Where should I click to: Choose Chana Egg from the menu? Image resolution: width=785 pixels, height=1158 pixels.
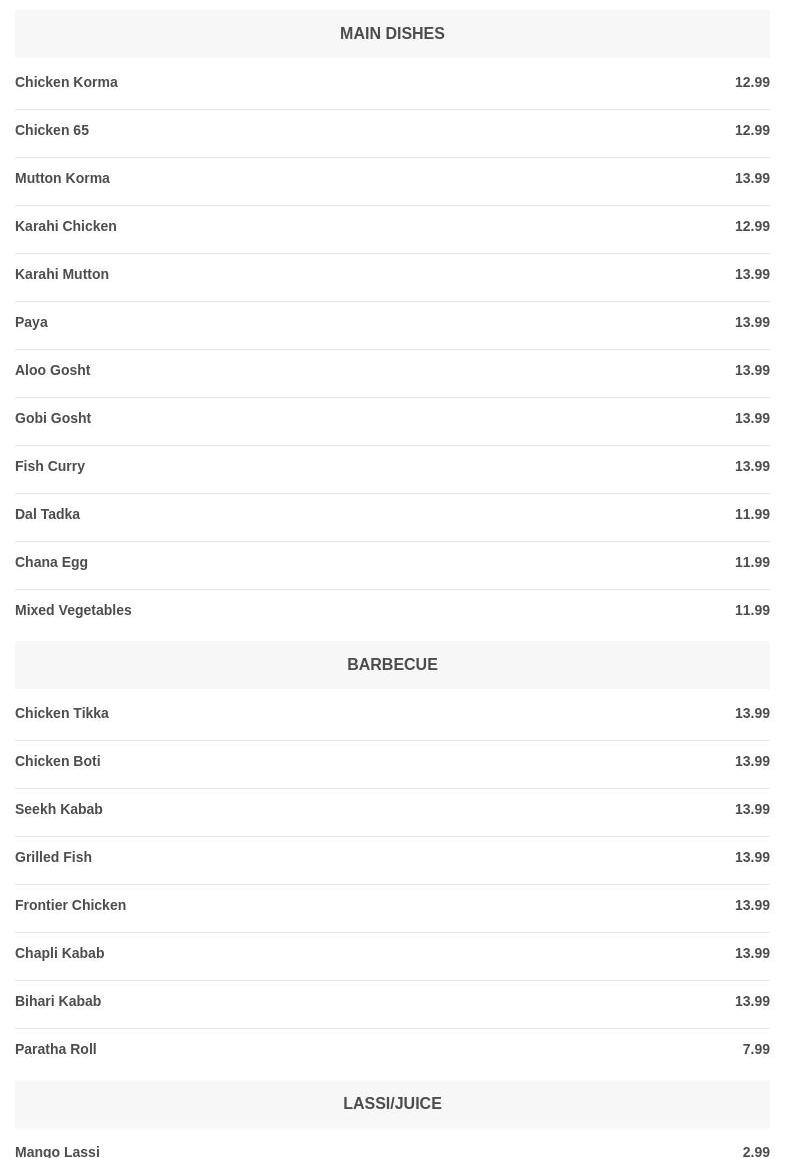click(51, 562)
